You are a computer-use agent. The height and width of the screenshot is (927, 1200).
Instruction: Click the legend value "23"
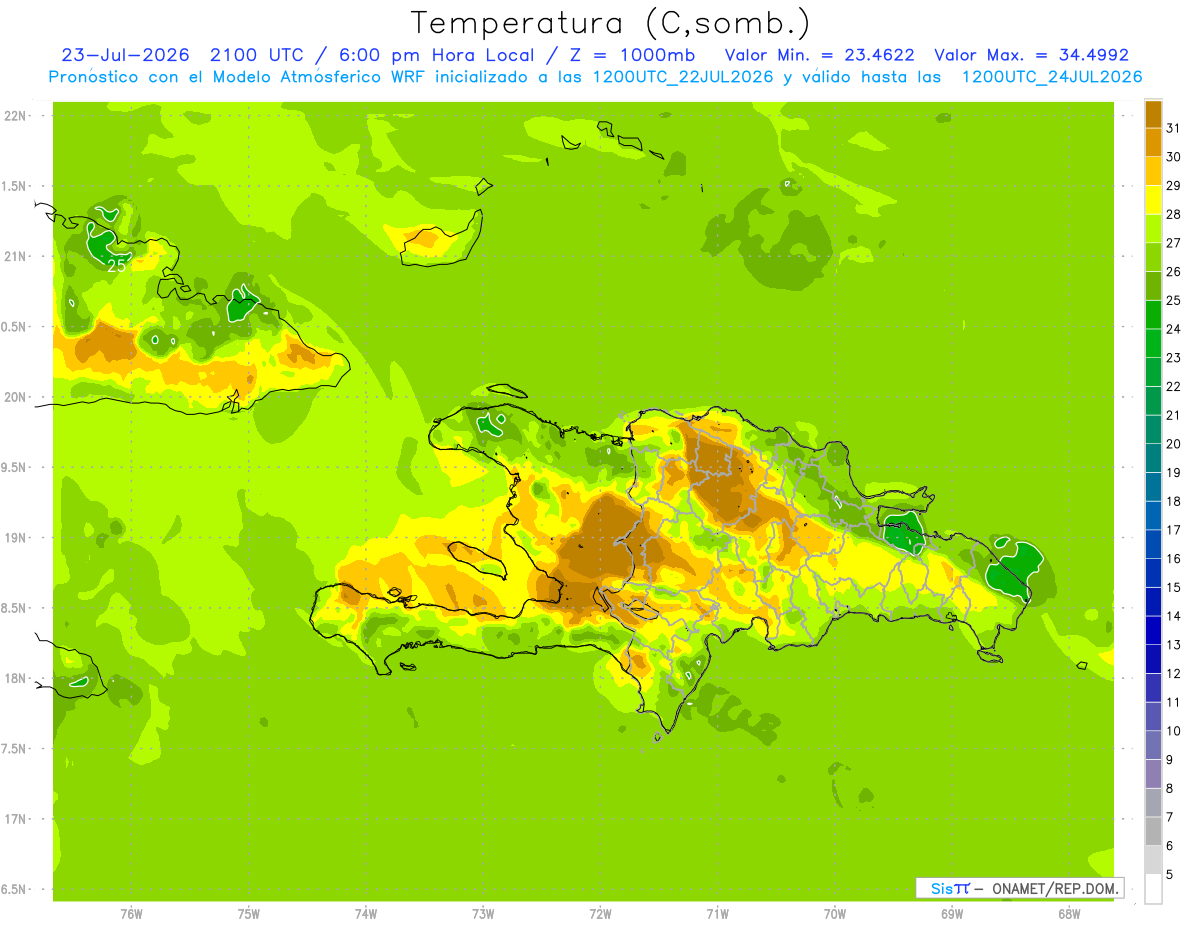(x=1174, y=358)
